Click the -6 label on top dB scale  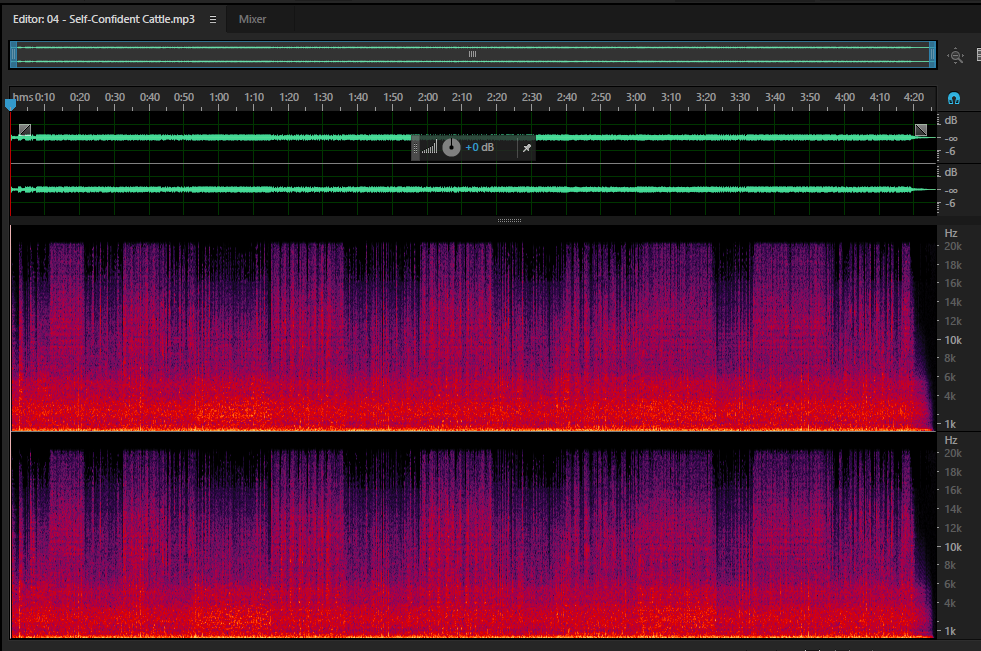(950, 152)
